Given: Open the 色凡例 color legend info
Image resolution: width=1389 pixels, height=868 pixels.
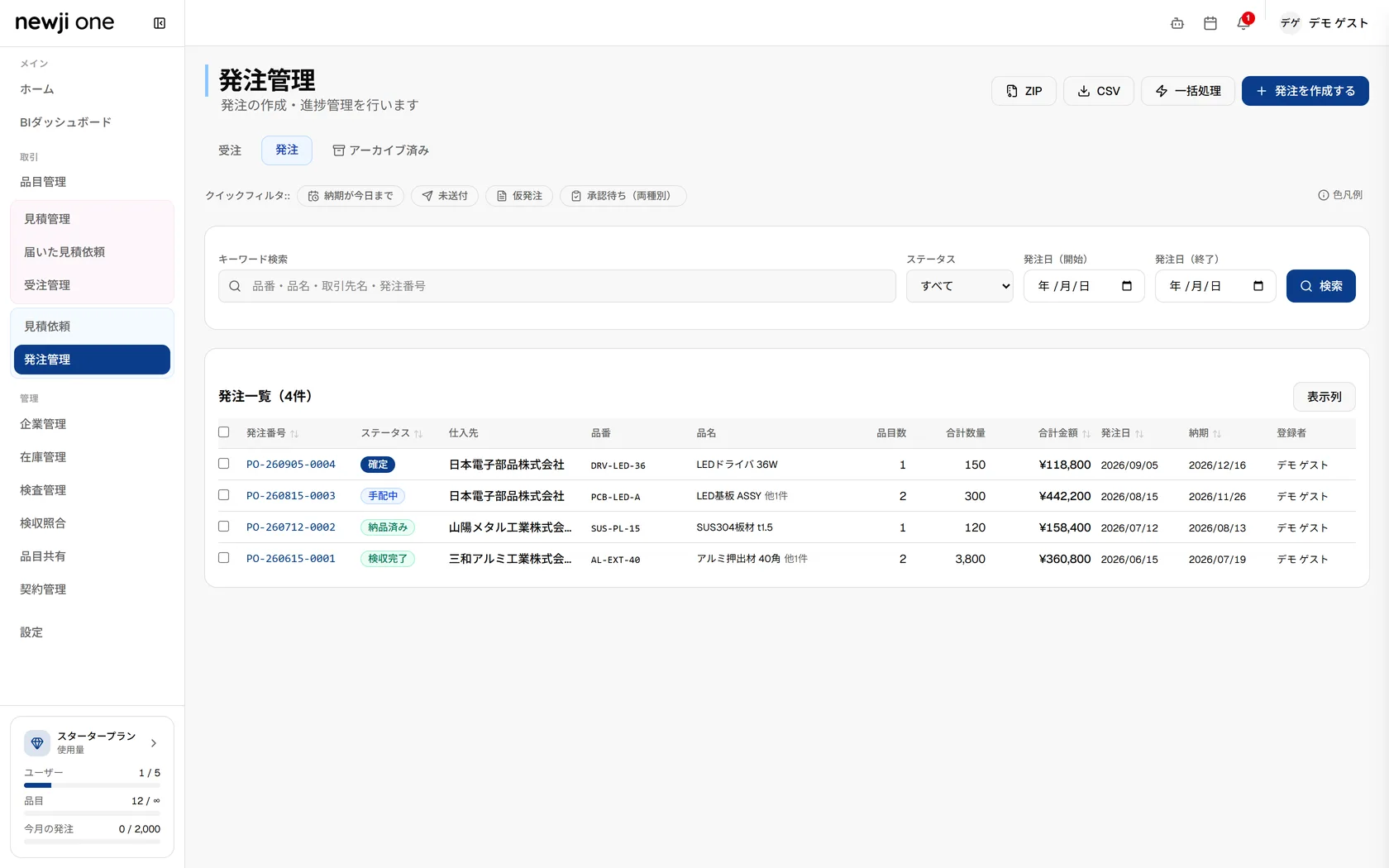Looking at the screenshot, I should 1340,195.
